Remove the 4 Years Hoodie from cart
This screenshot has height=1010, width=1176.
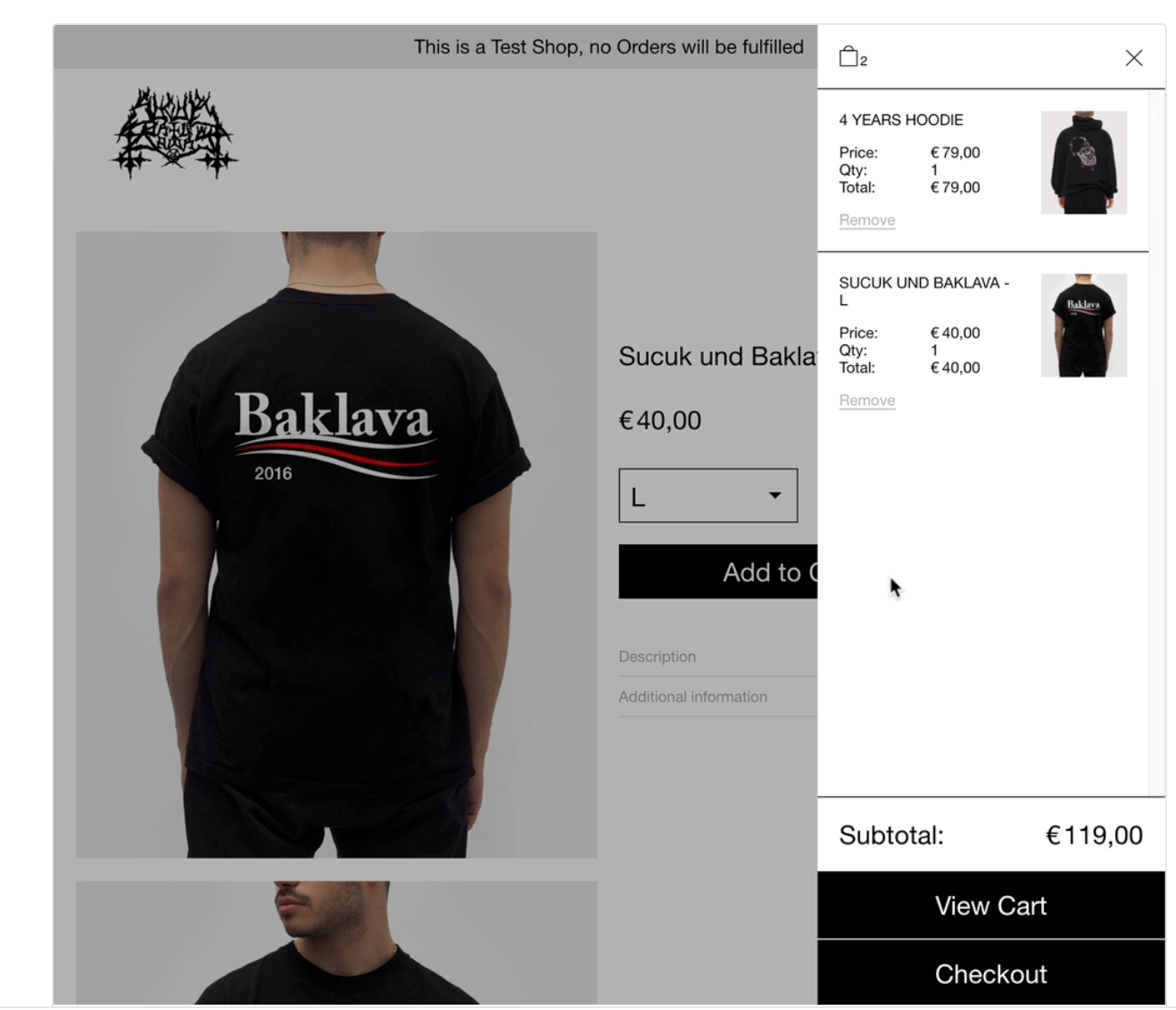click(866, 220)
